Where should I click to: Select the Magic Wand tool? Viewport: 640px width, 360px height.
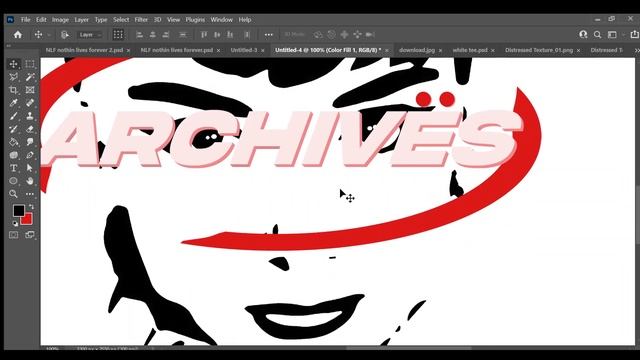30,77
